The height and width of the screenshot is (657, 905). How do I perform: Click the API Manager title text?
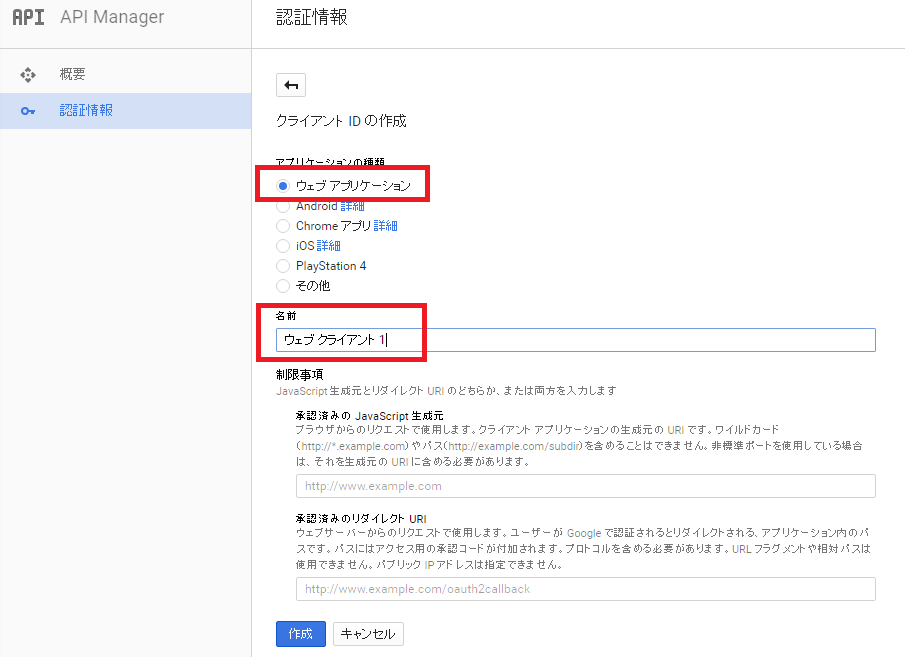coord(112,17)
